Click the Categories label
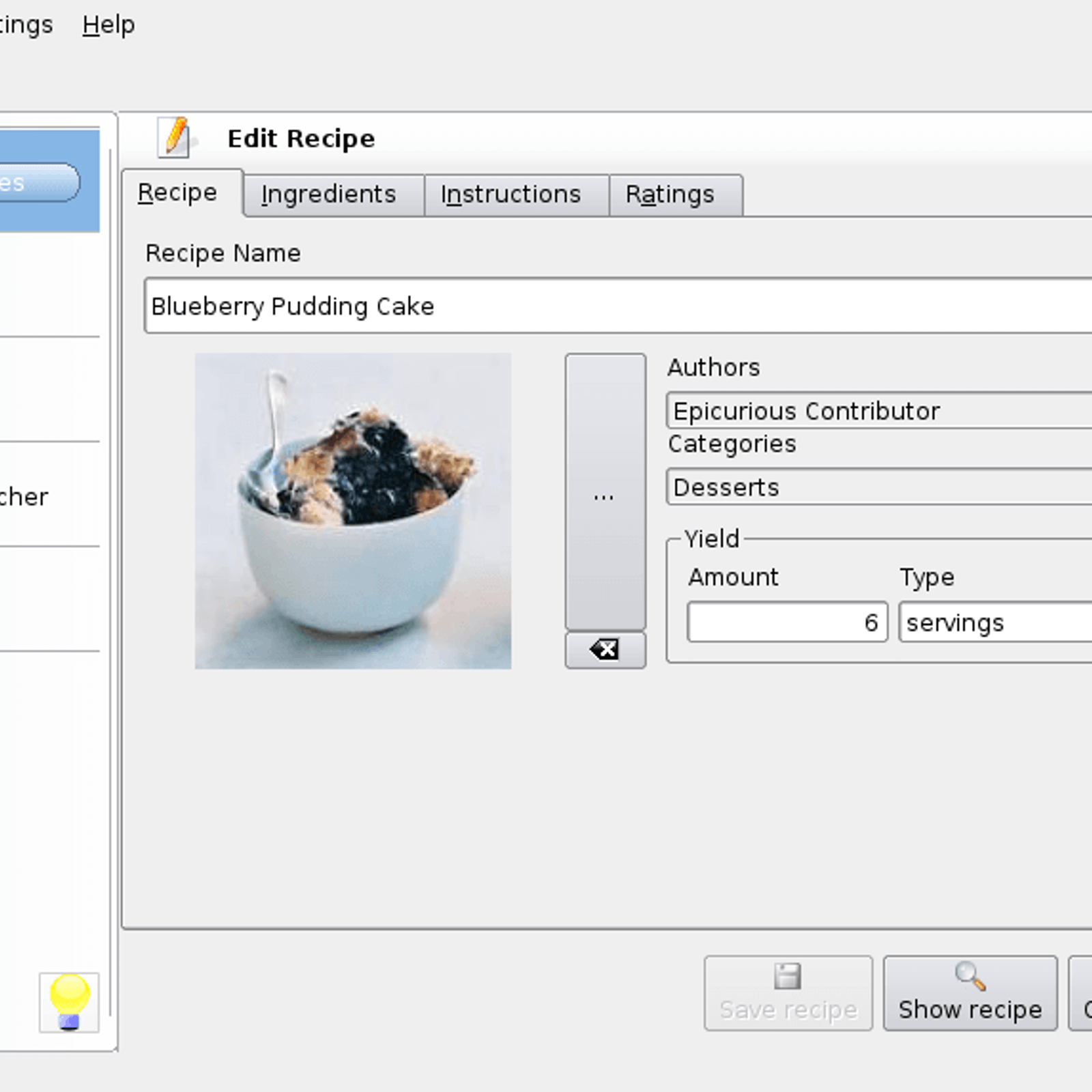The image size is (1092, 1092). (732, 444)
